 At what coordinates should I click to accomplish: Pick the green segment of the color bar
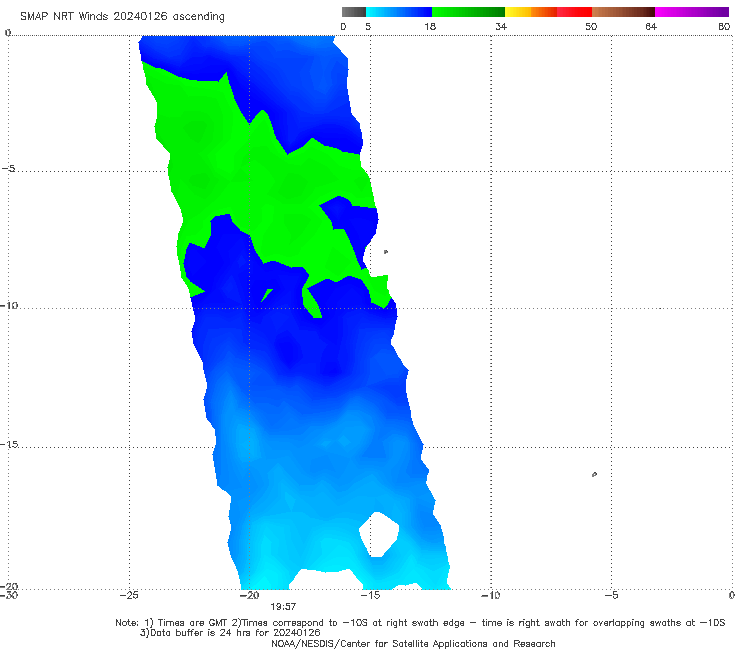[468, 12]
